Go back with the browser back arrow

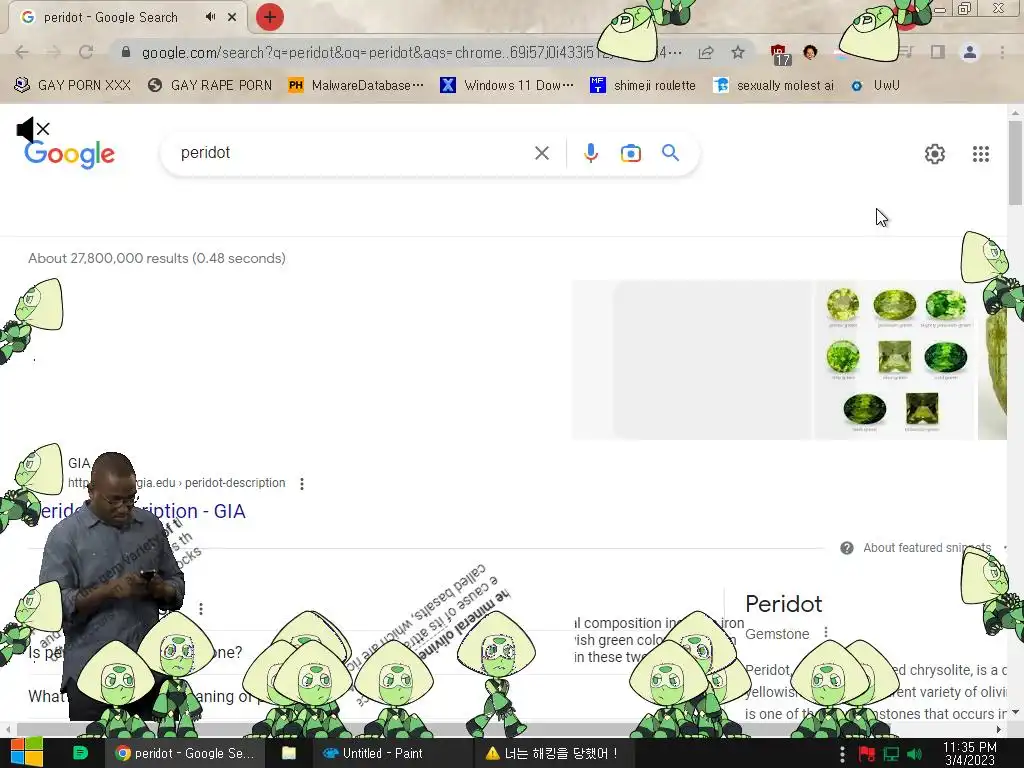[x=22, y=52]
